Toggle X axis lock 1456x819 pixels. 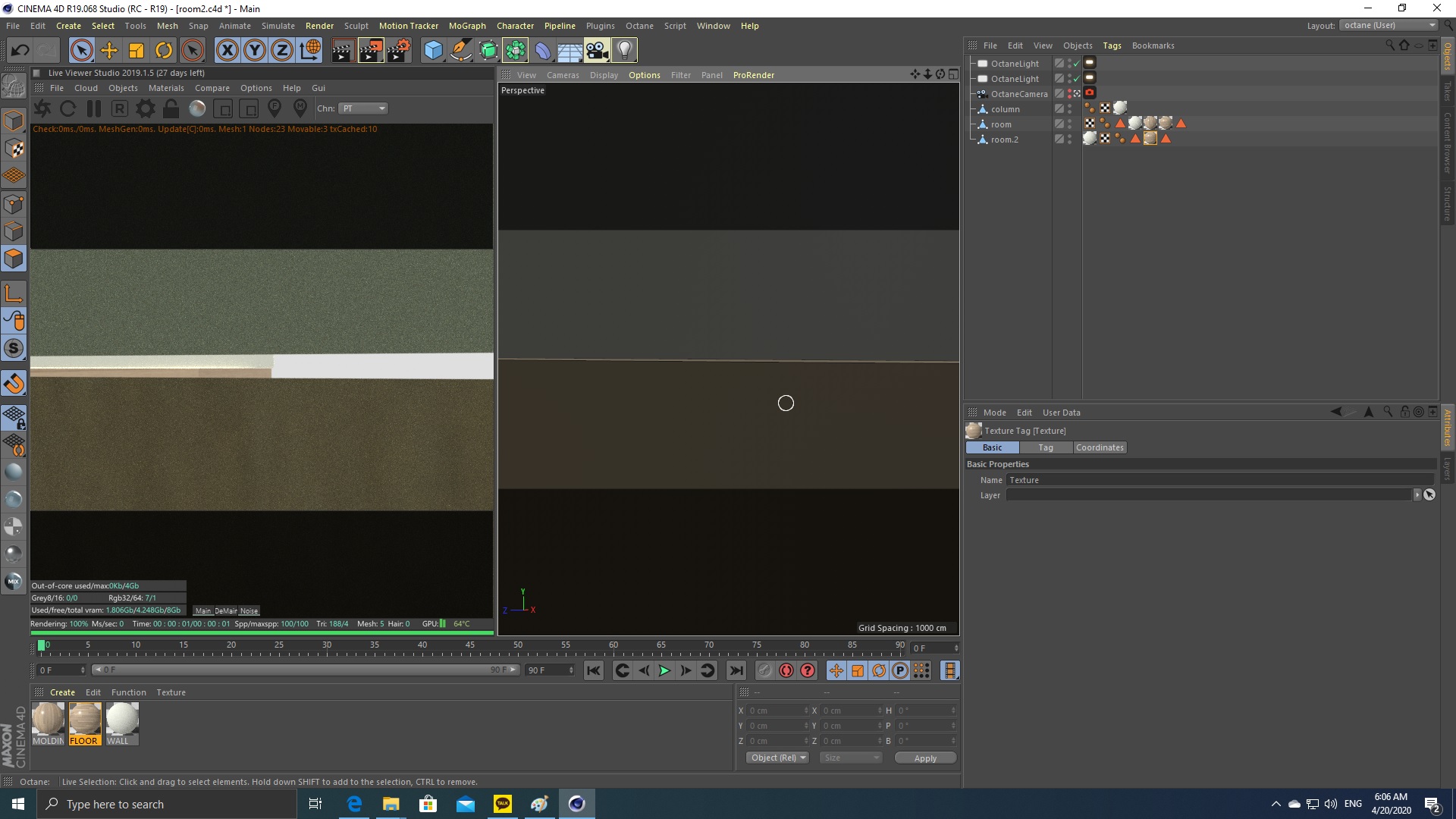(x=227, y=51)
